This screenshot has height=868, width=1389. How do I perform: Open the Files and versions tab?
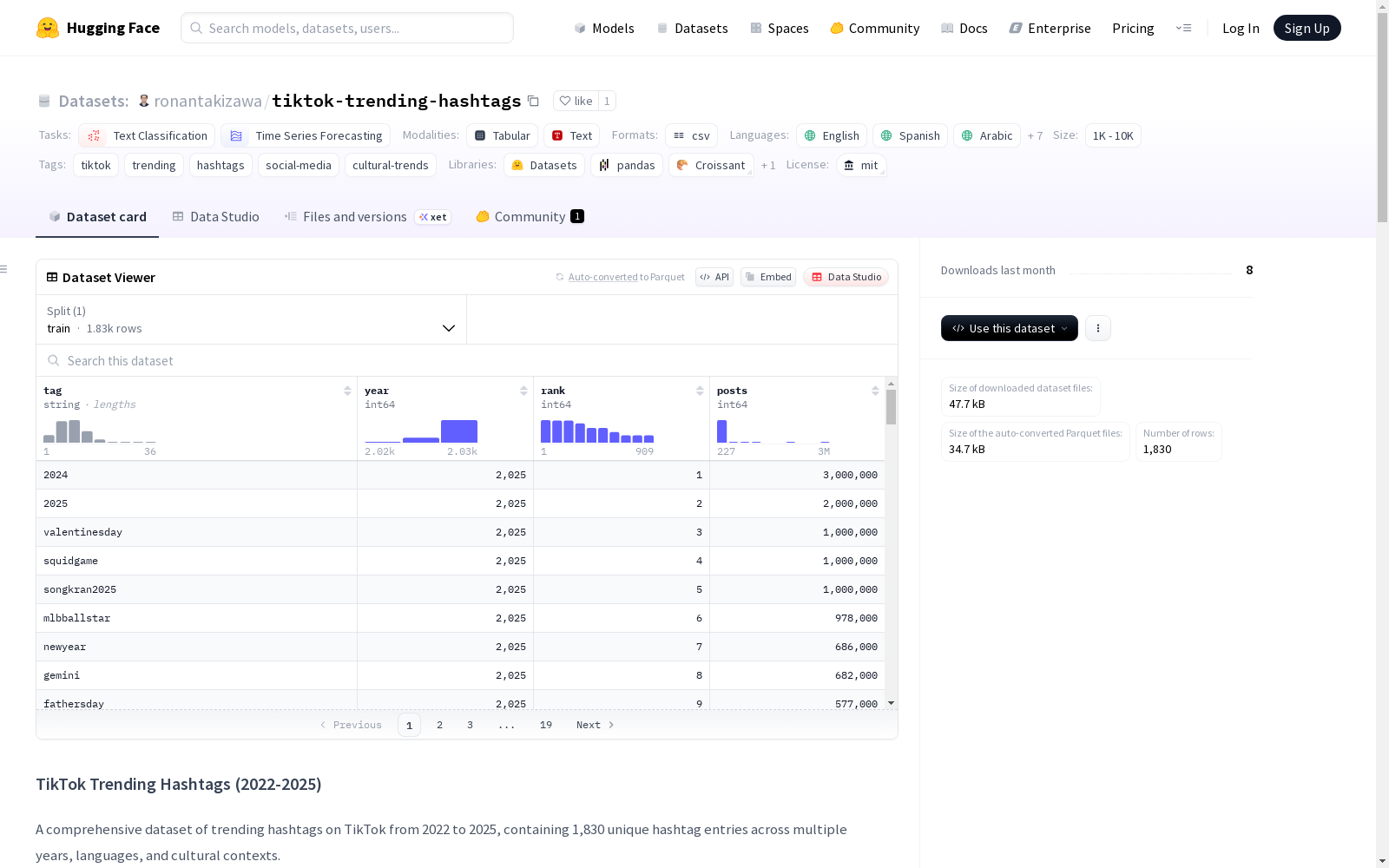point(367,216)
